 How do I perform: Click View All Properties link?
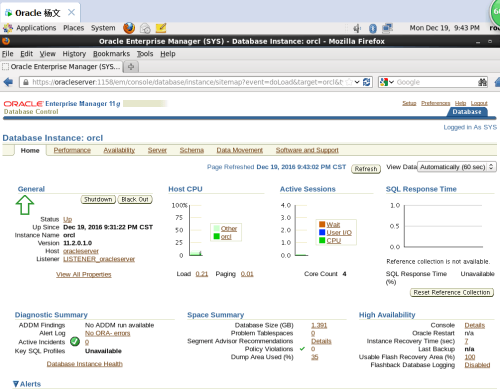click(84, 274)
